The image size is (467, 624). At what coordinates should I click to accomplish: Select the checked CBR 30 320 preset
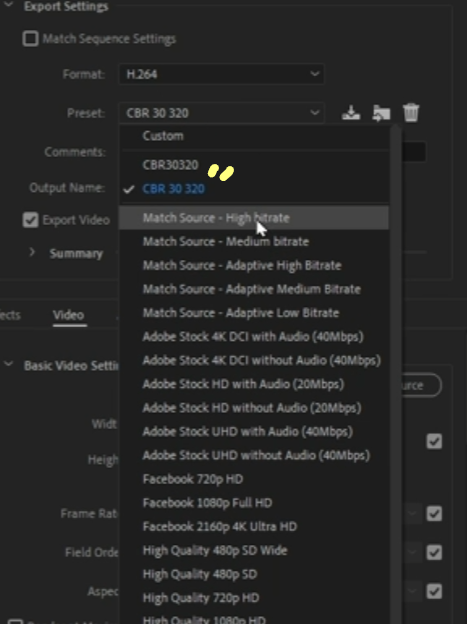pos(254,189)
